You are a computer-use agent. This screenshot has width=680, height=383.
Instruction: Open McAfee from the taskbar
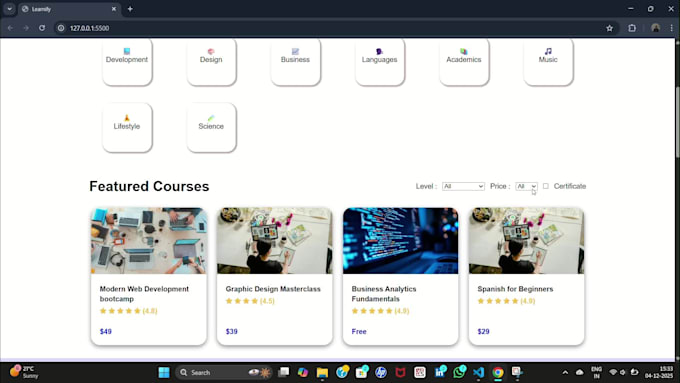[x=400, y=373]
